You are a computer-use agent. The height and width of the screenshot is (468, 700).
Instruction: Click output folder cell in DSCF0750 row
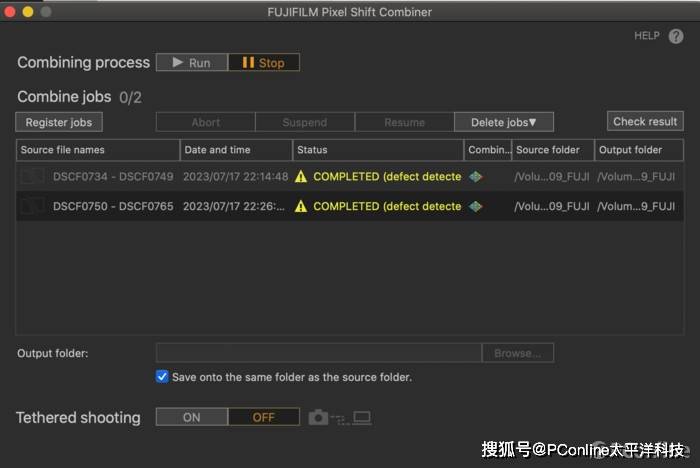[x=636, y=206]
